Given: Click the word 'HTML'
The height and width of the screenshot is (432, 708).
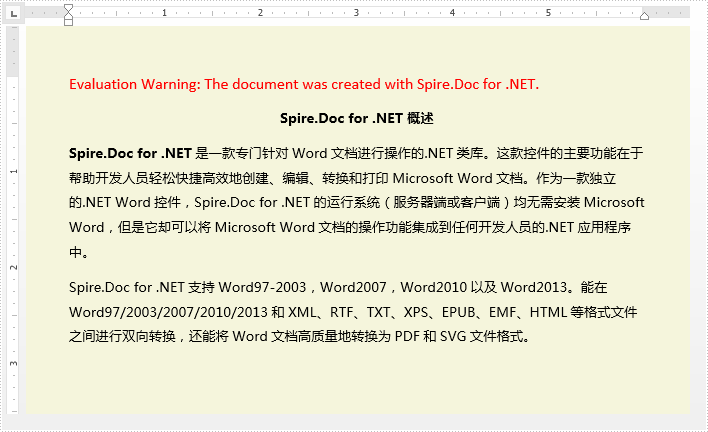Looking at the screenshot, I should click(548, 312).
